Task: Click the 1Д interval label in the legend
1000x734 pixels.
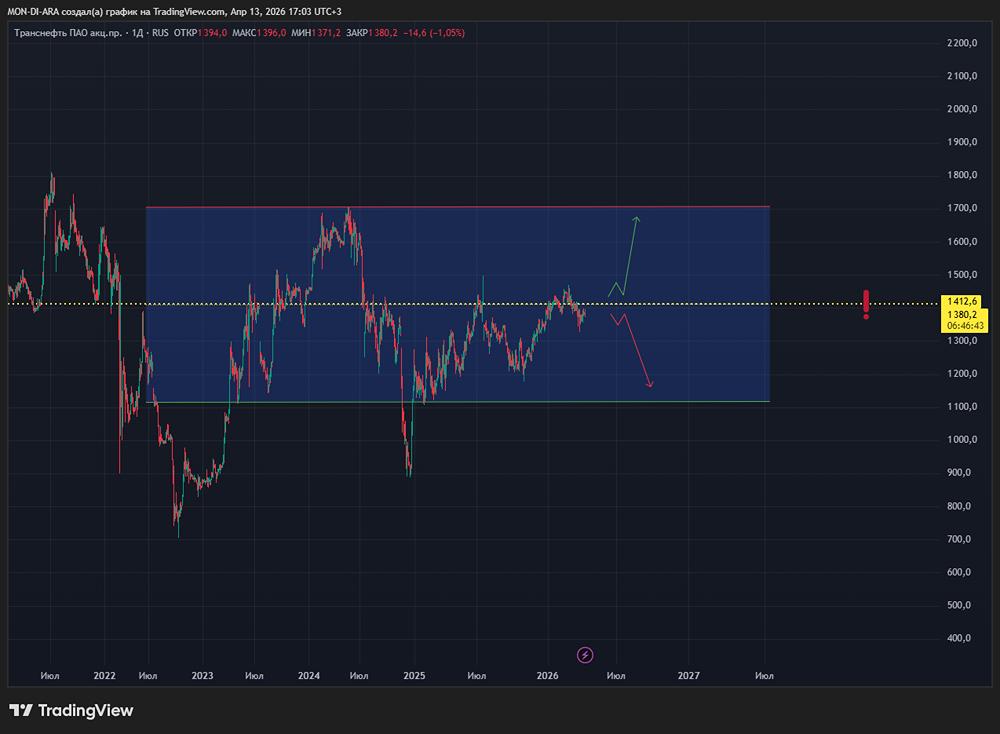Action: [x=137, y=33]
